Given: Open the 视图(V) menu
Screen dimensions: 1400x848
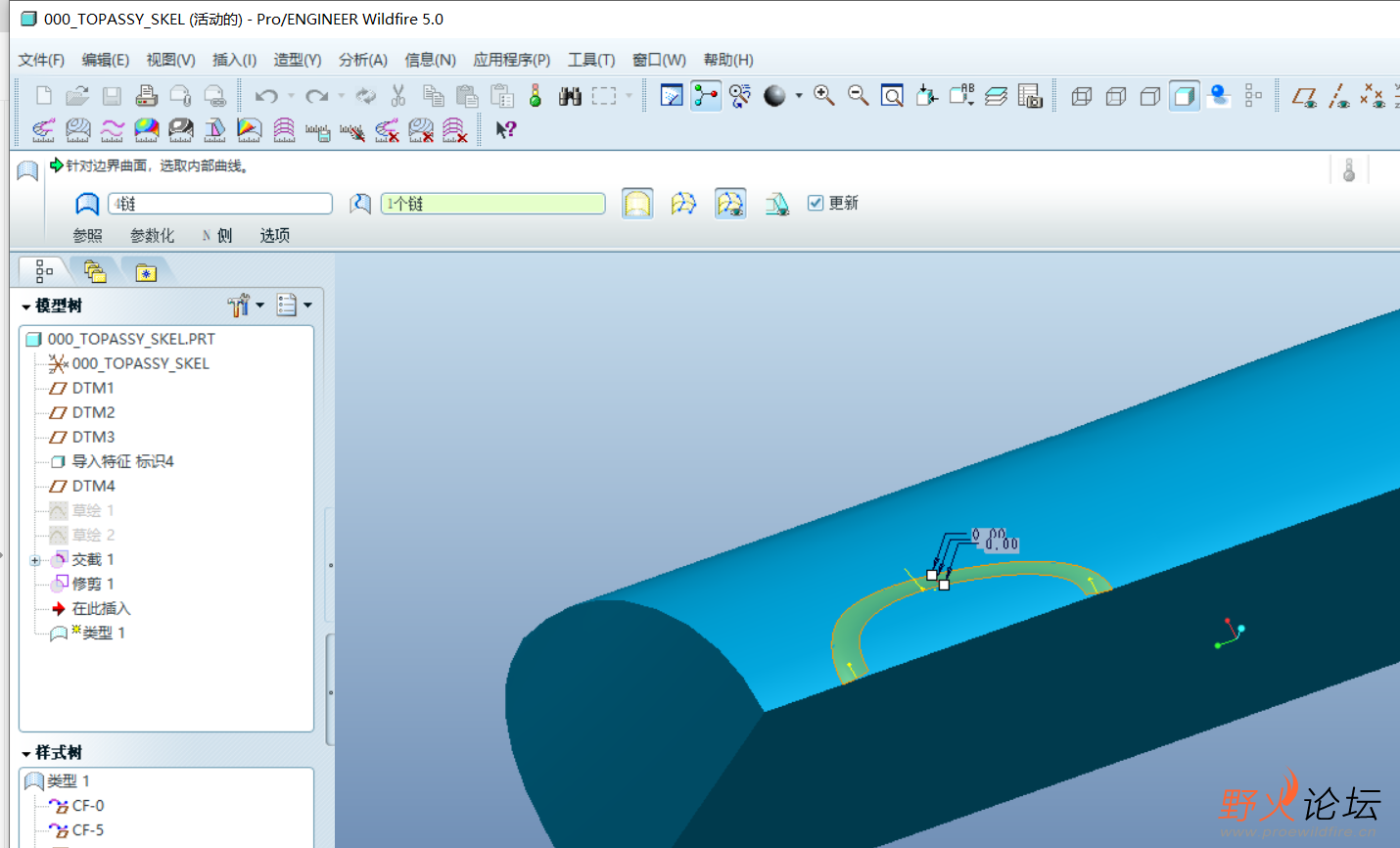Looking at the screenshot, I should click(x=170, y=60).
